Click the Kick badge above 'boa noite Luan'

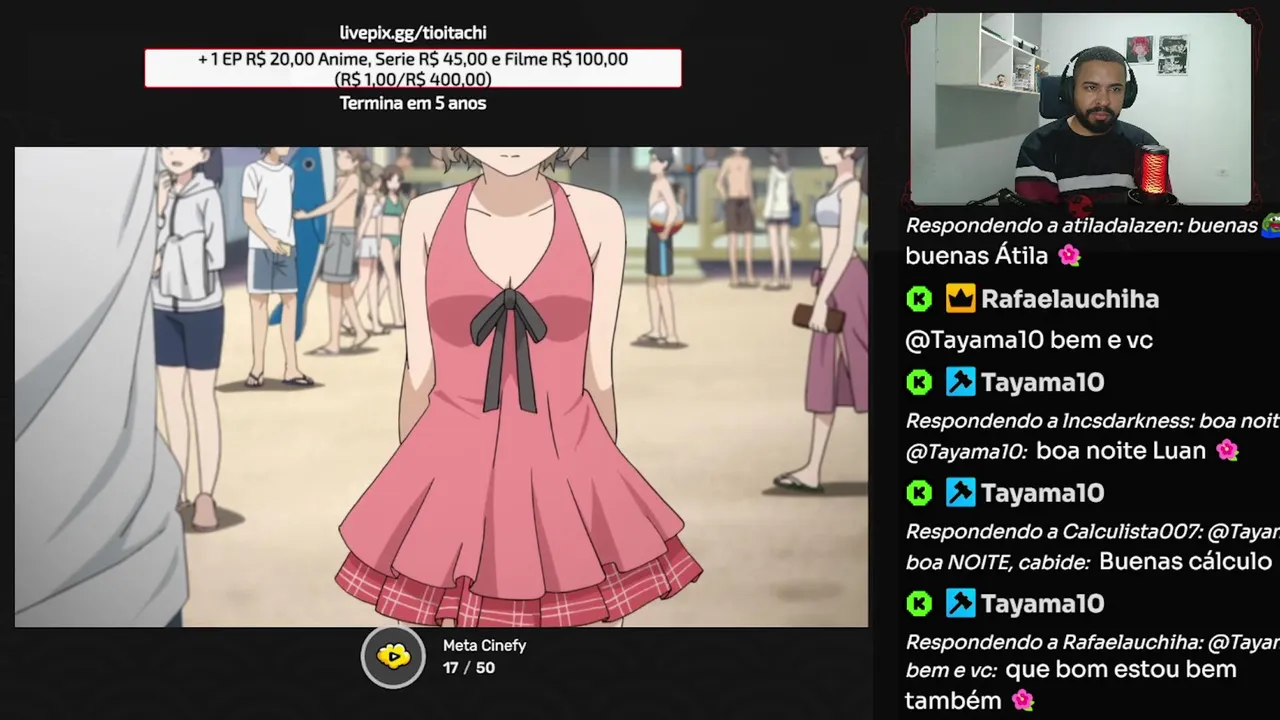(x=919, y=382)
